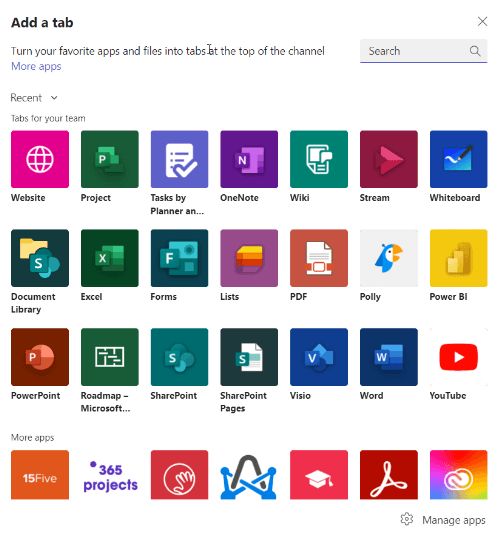Select the Wiki app icon

319,159
